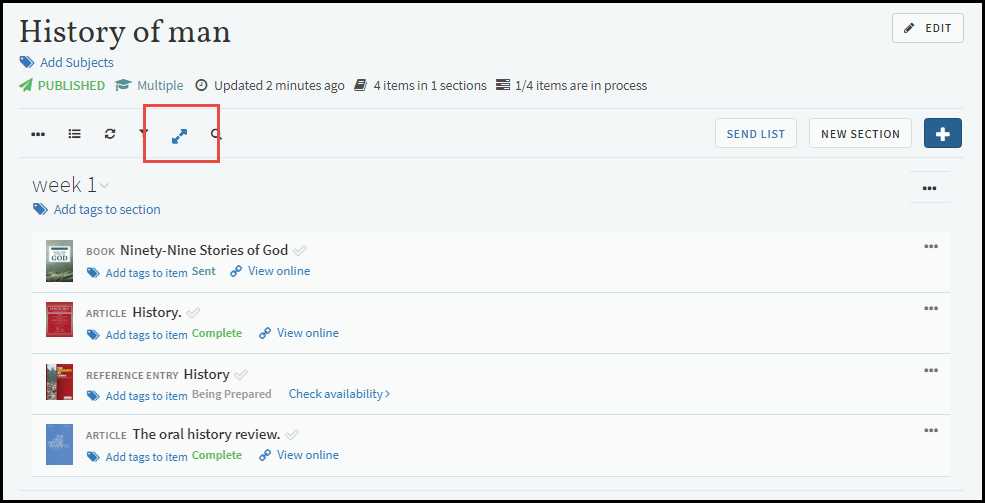
Task: Open the week 1 section ellipsis menu
Action: pos(929,187)
